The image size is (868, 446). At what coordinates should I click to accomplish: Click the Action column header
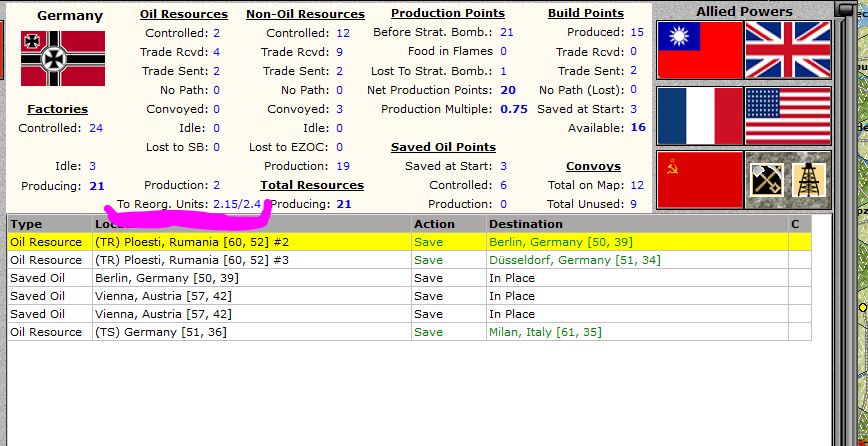[x=449, y=224]
